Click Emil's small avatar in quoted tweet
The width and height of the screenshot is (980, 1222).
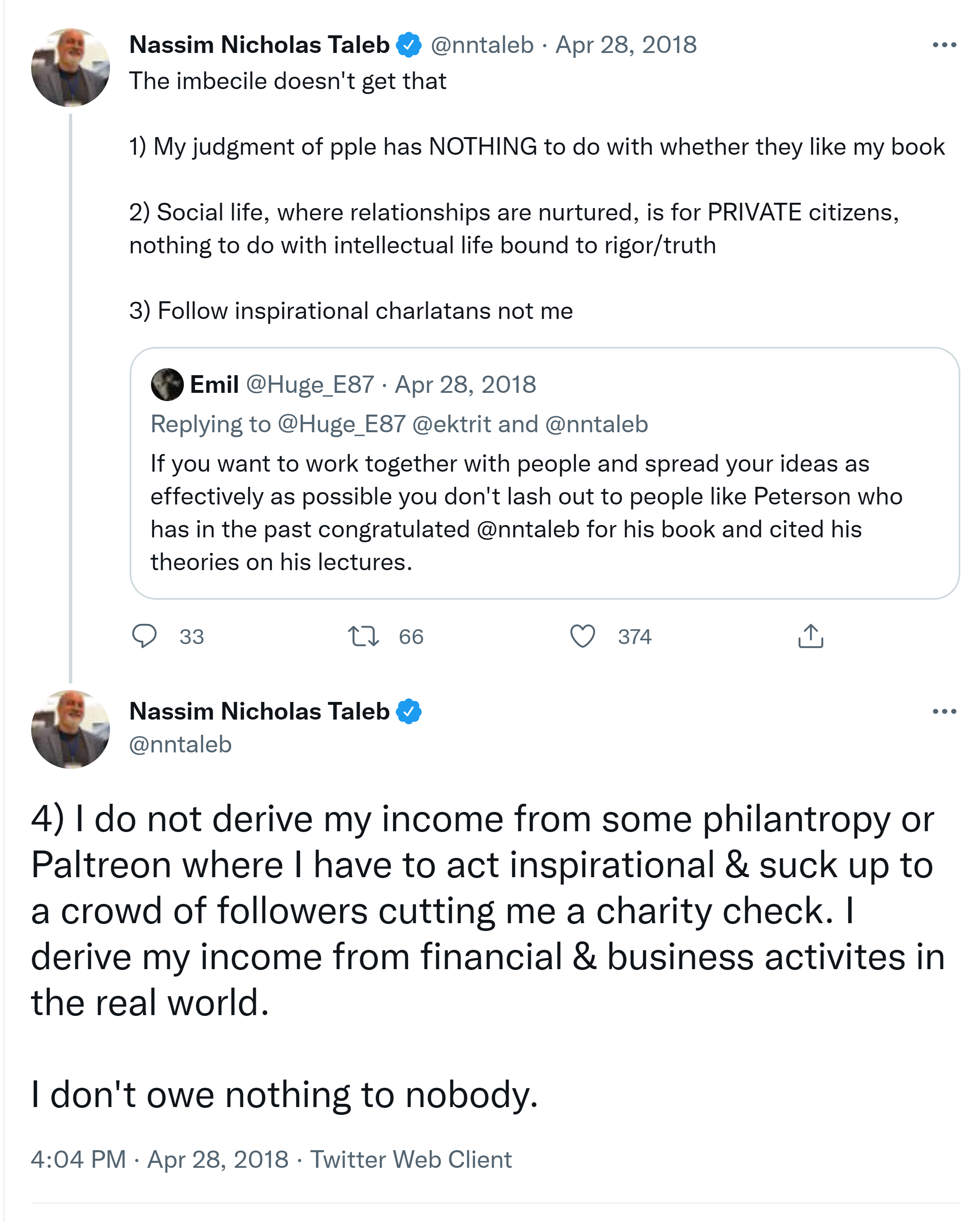click(167, 385)
